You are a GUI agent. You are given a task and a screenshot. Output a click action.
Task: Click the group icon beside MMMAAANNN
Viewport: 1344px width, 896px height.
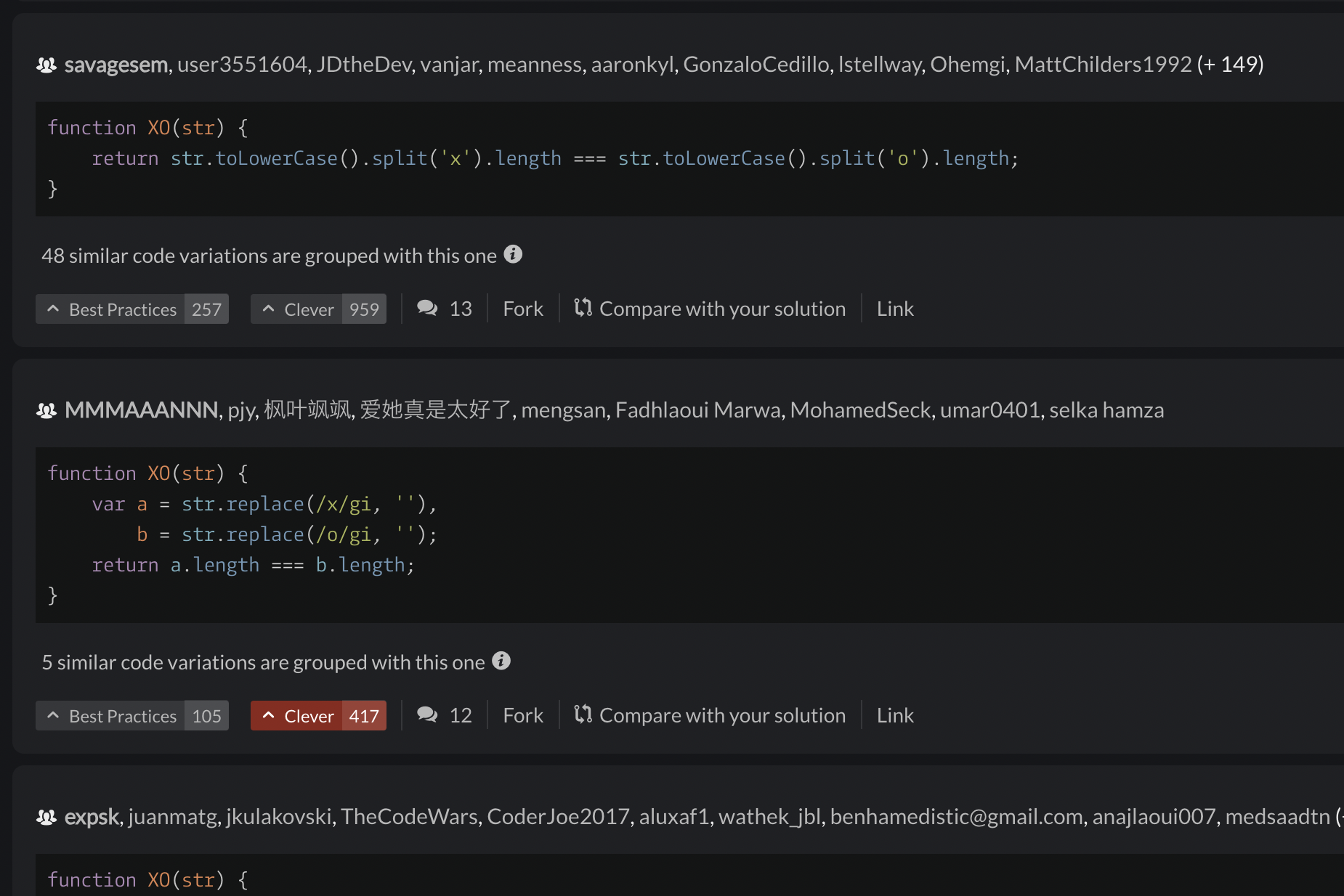46,411
